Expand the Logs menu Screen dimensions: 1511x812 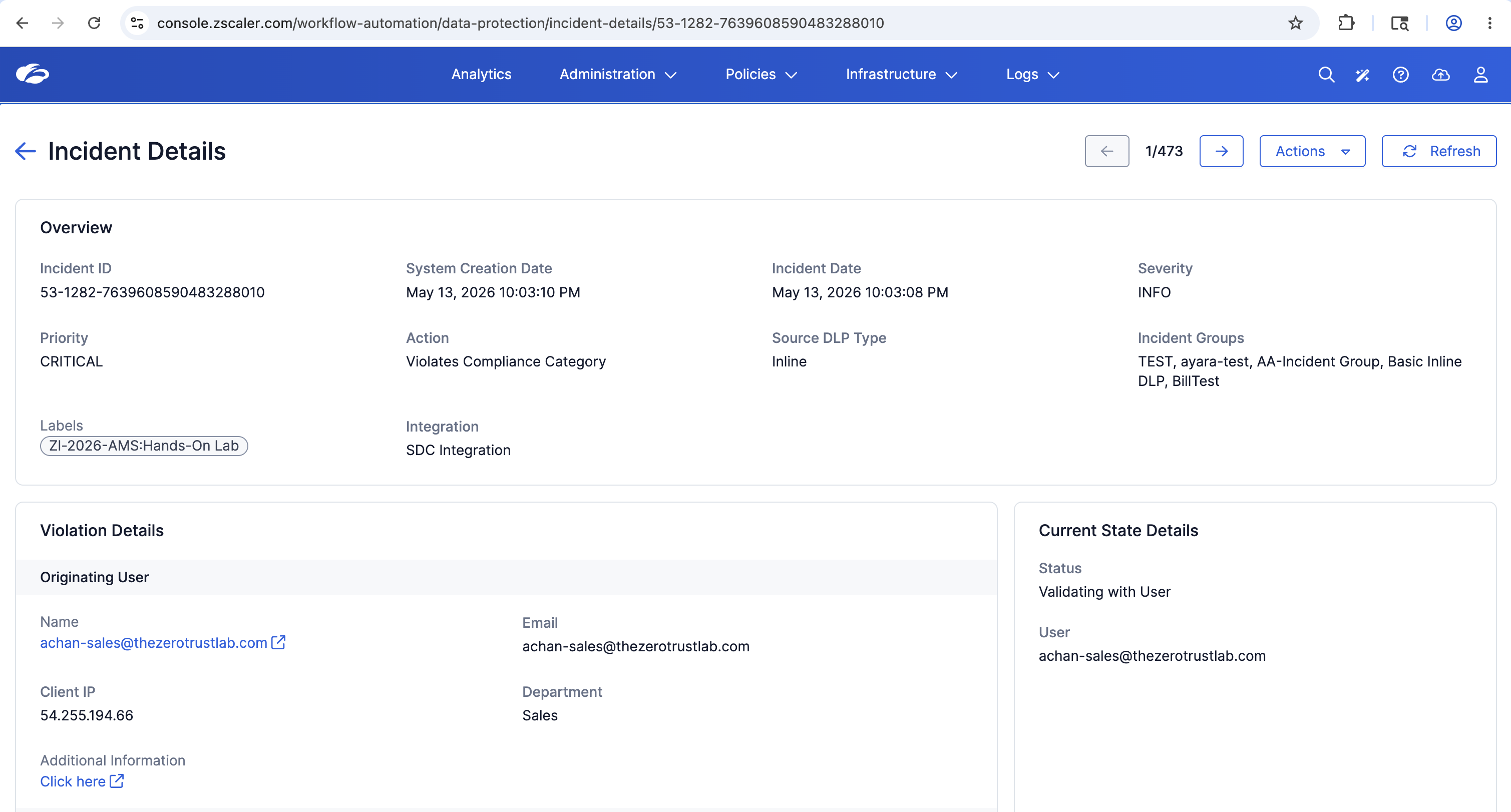[x=1032, y=75]
